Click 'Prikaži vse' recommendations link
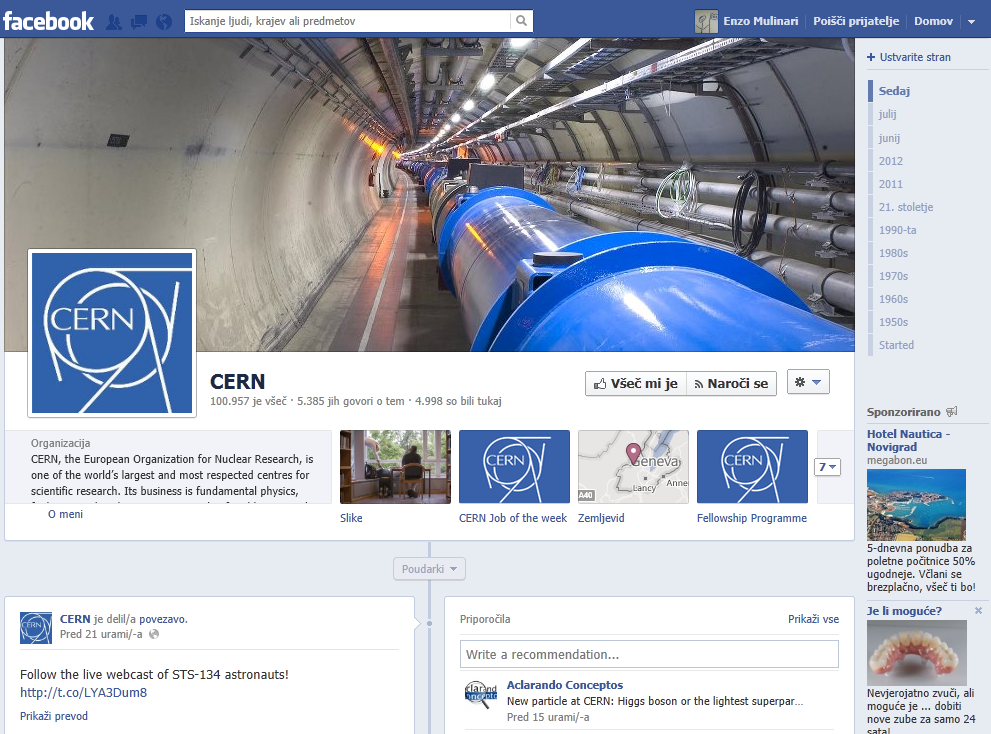 813,619
